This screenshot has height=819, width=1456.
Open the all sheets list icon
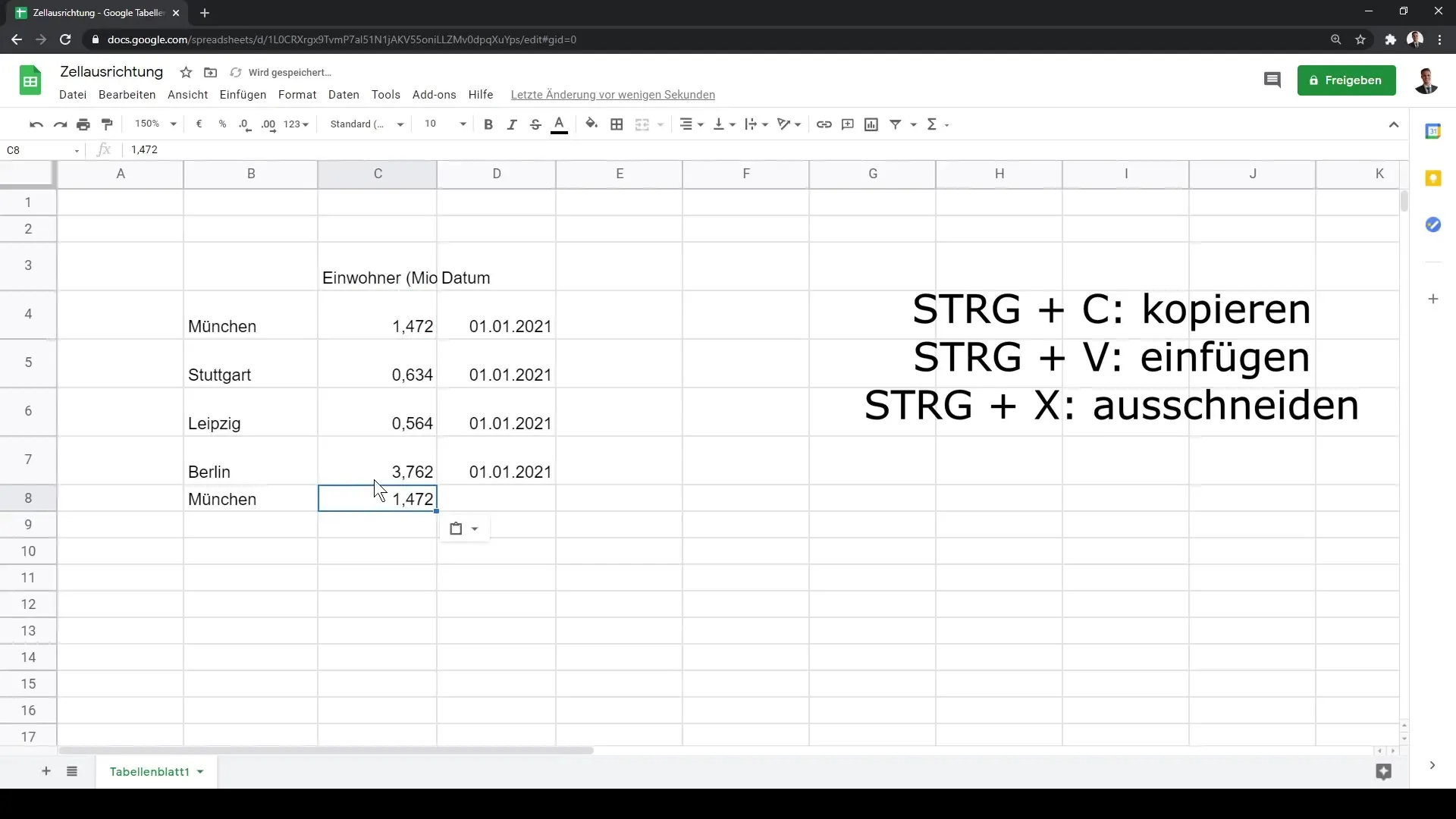tap(72, 771)
